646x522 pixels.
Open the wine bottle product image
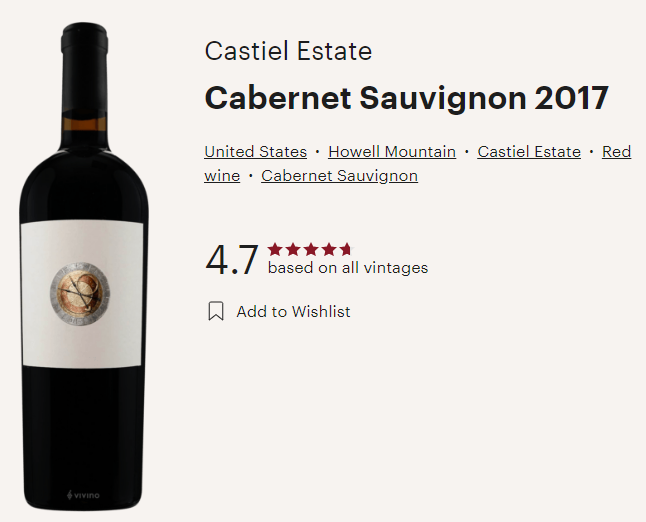[84, 266]
